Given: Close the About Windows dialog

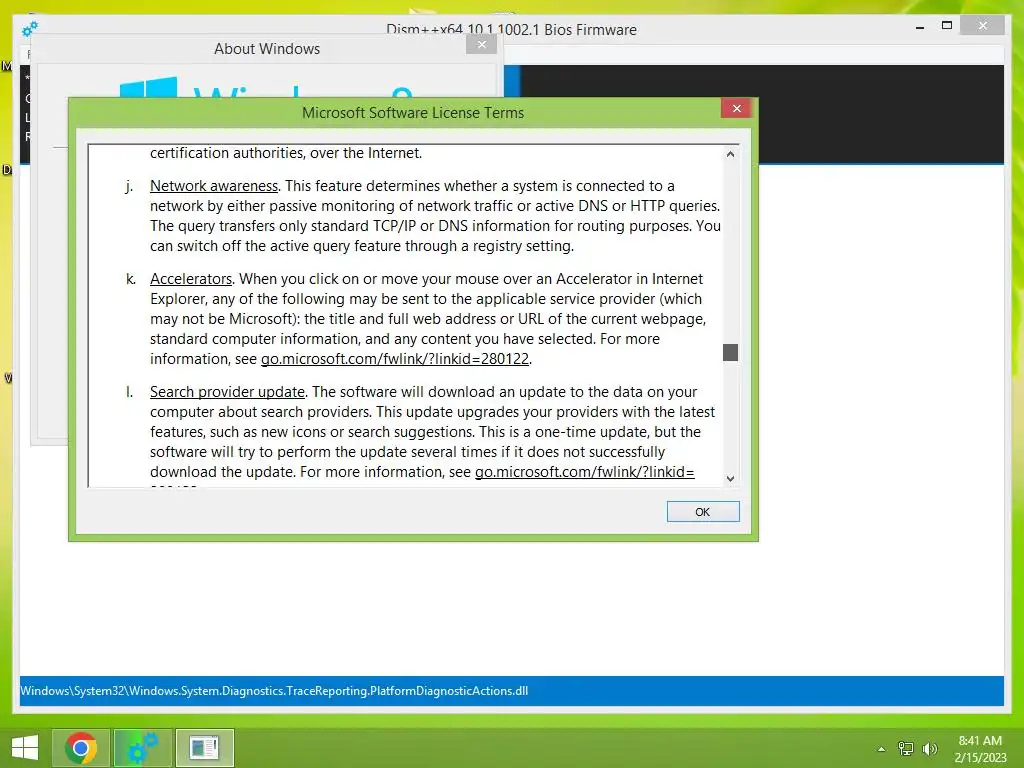Looking at the screenshot, I should (482, 44).
